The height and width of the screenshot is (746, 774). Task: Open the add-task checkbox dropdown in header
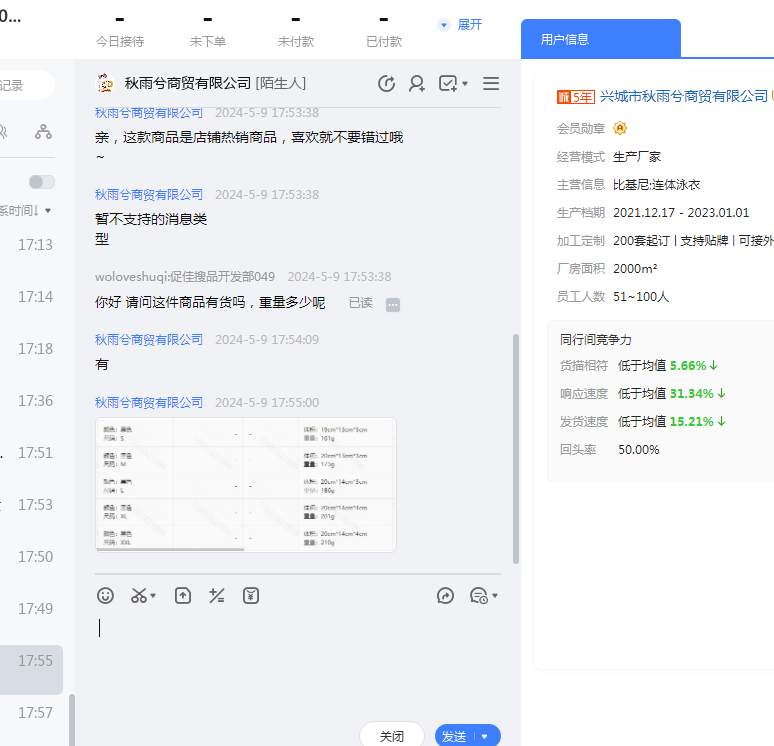tap(453, 84)
